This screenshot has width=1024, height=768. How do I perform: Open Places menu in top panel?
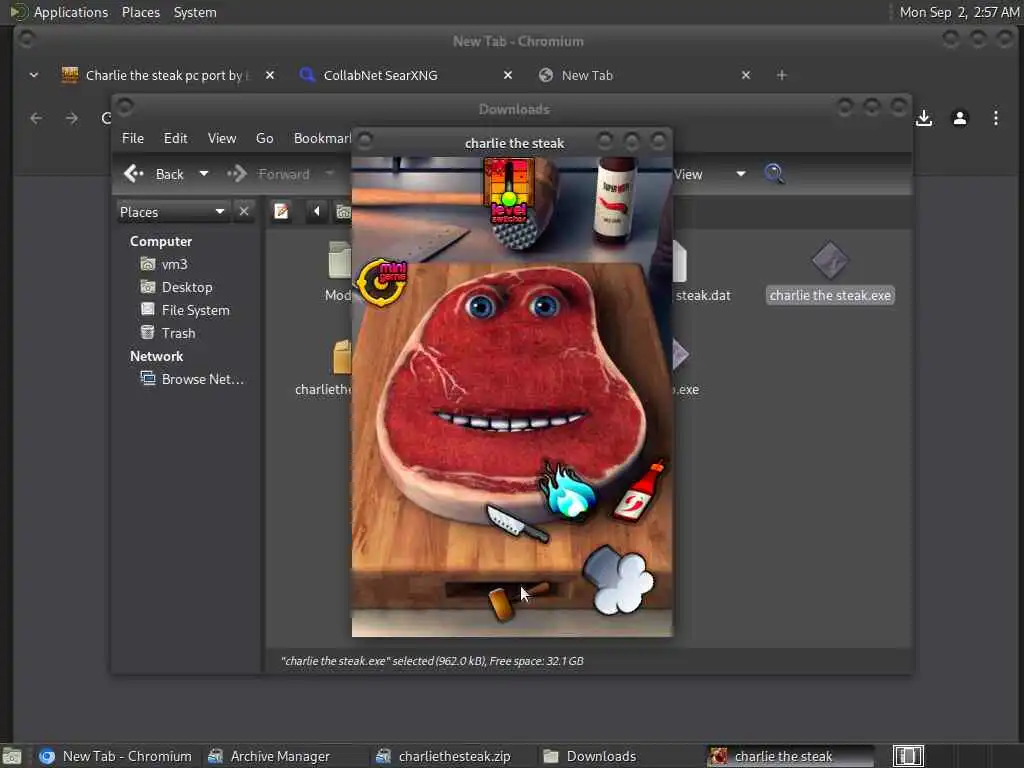coord(140,12)
